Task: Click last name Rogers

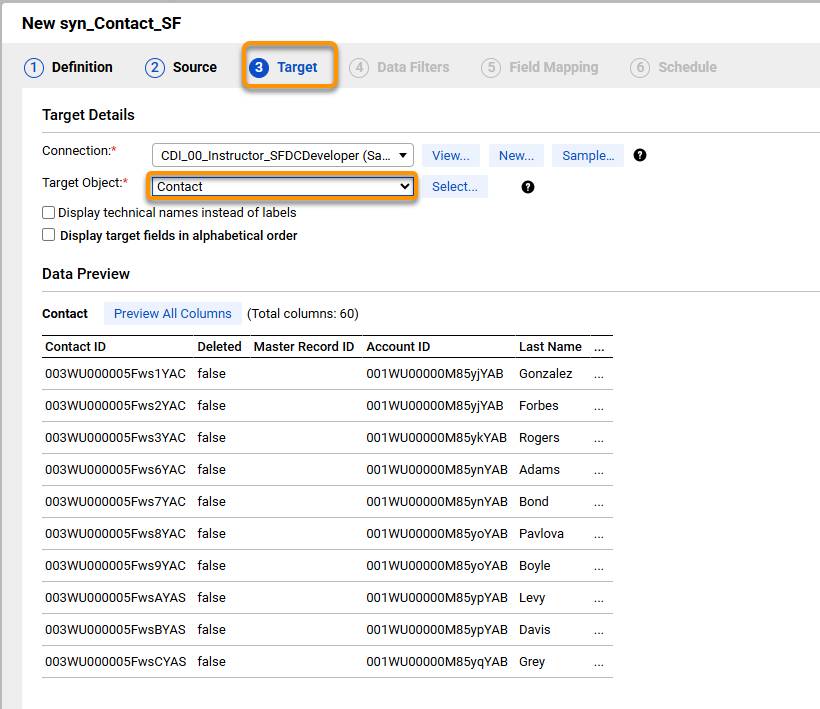Action: point(539,438)
